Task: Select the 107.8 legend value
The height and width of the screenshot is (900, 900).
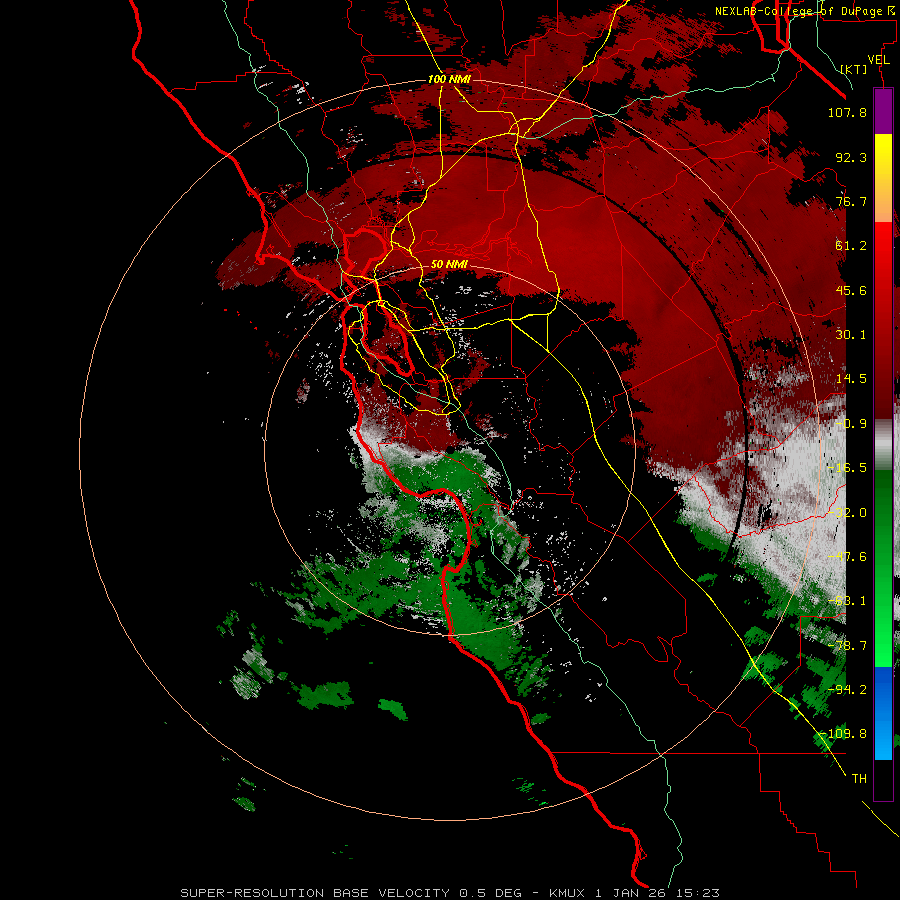Action: coord(847,112)
